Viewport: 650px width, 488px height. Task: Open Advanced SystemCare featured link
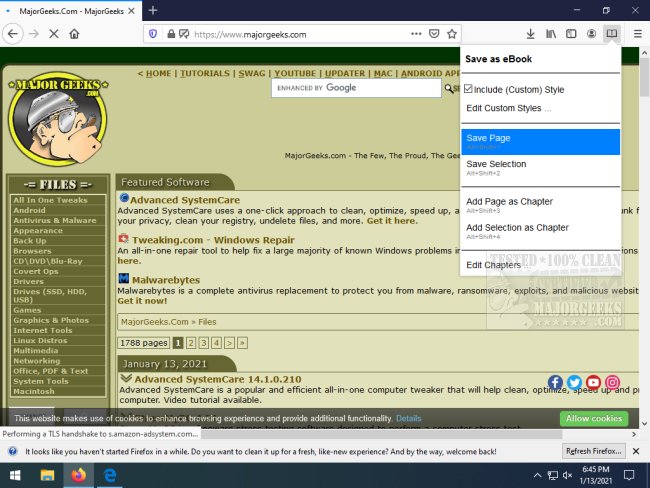(185, 200)
